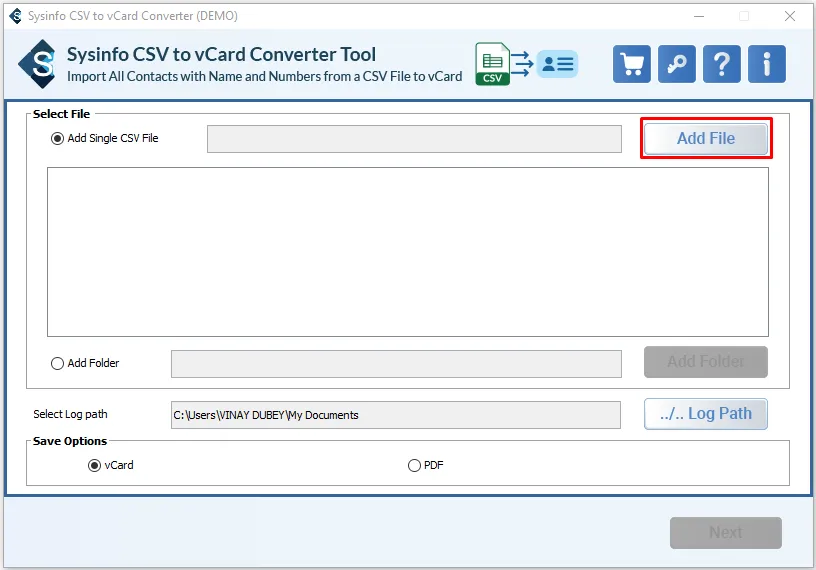Click the Add File button
The height and width of the screenshot is (570, 816).
click(706, 138)
